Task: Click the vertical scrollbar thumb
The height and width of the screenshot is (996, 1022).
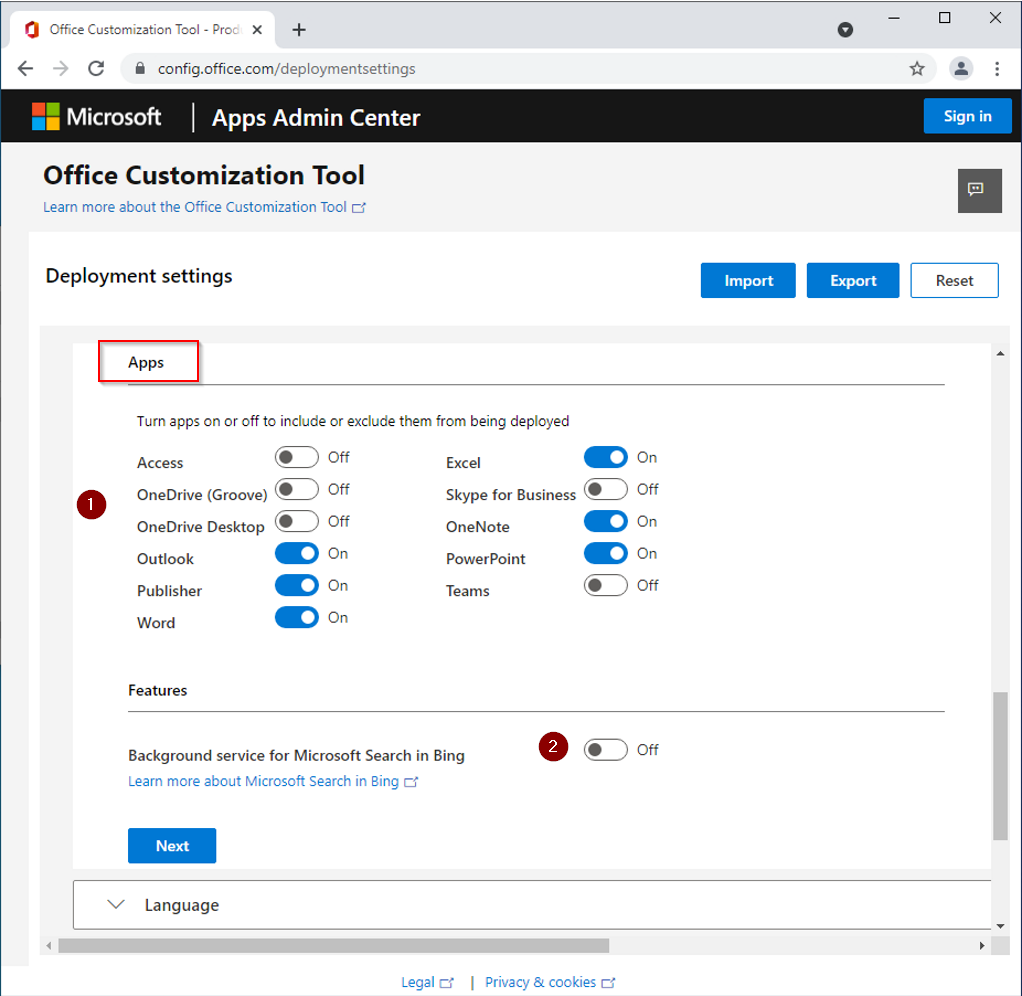Action: point(1000,766)
